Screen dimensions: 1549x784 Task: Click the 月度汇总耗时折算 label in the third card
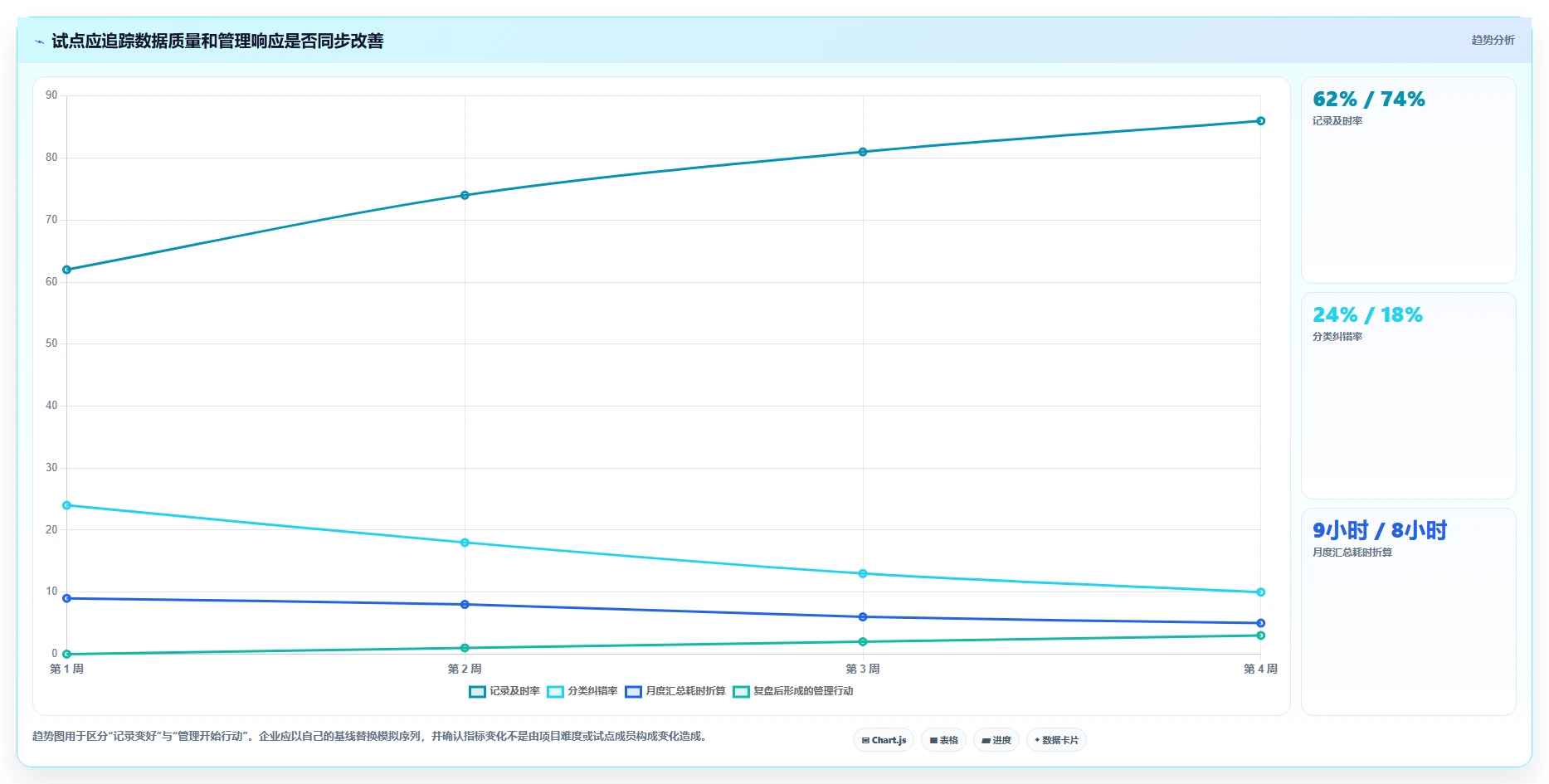pos(1352,553)
